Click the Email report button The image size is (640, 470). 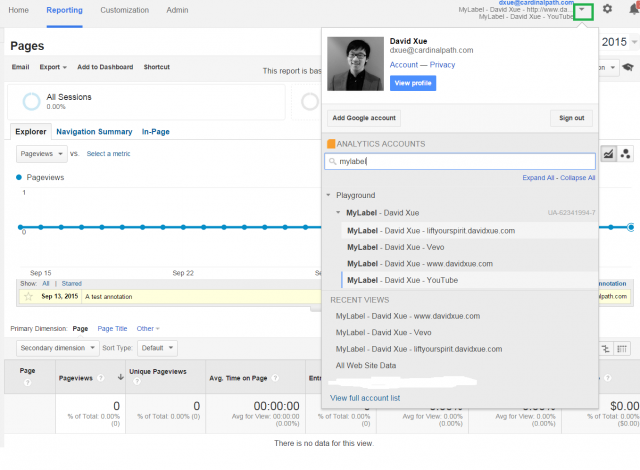(20, 67)
